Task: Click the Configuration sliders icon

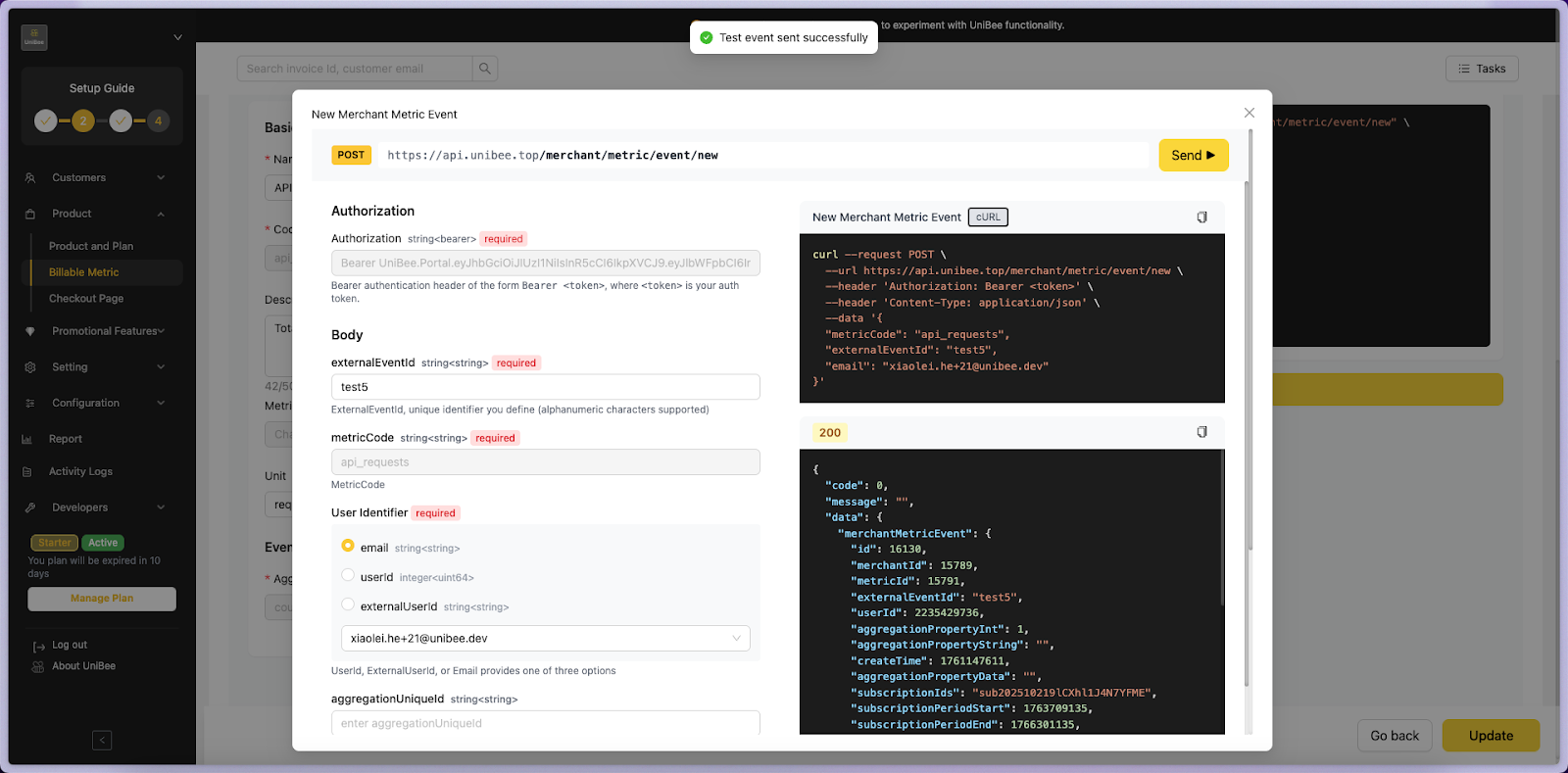Action: click(29, 404)
